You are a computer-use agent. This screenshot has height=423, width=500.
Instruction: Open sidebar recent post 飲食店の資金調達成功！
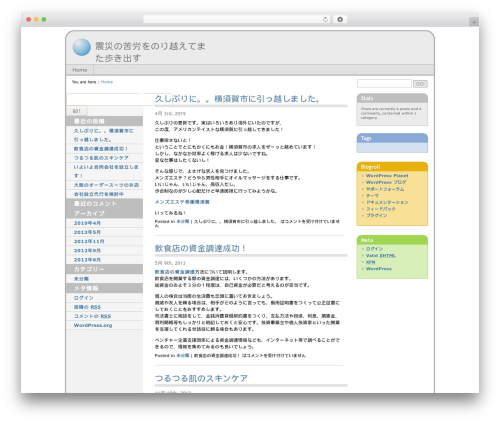[101, 149]
